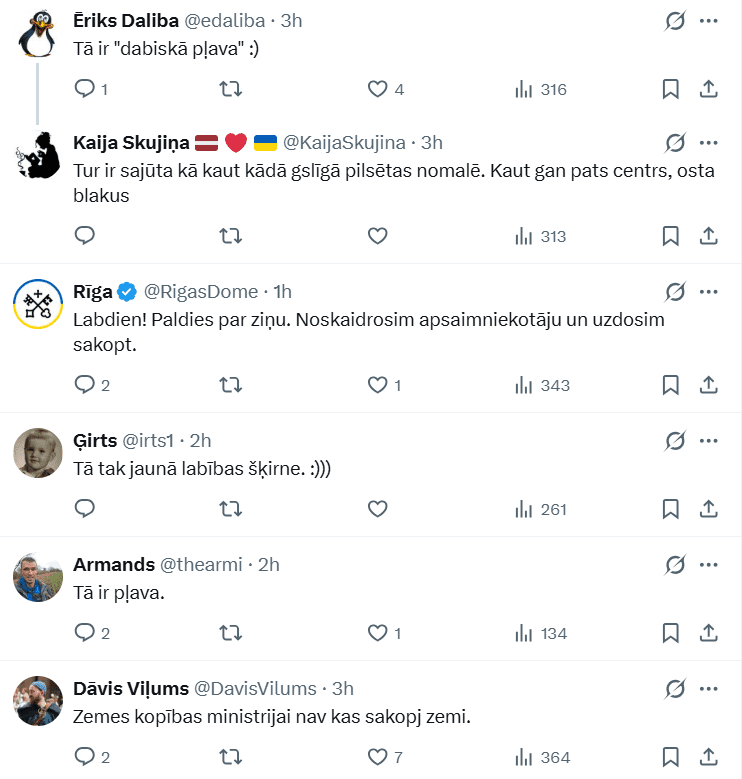Share Dāvis Viļums' tweet
The image size is (742, 779).
tap(708, 757)
